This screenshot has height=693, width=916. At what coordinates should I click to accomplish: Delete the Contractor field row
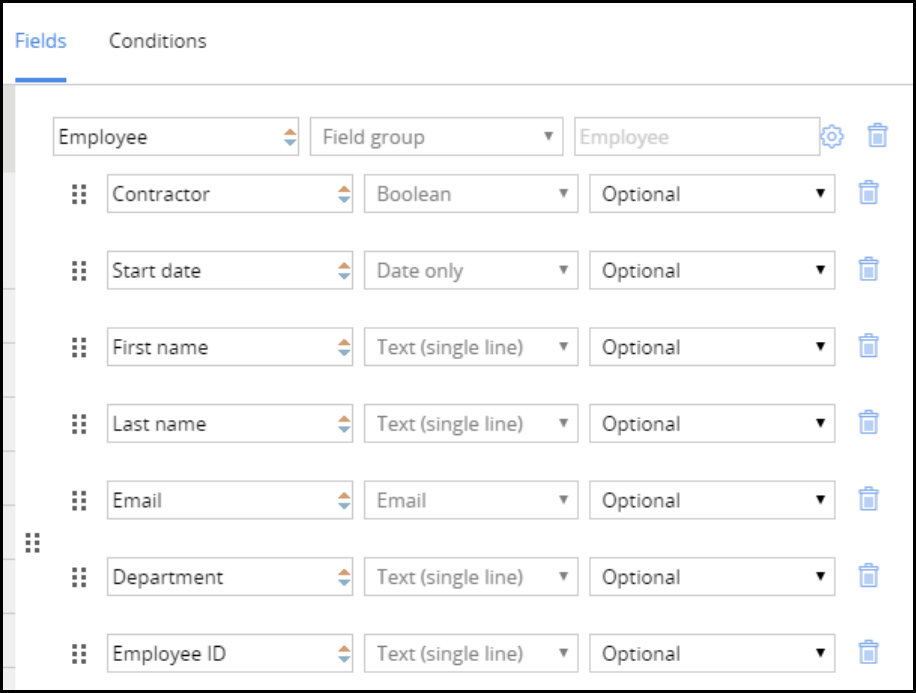[x=869, y=193]
